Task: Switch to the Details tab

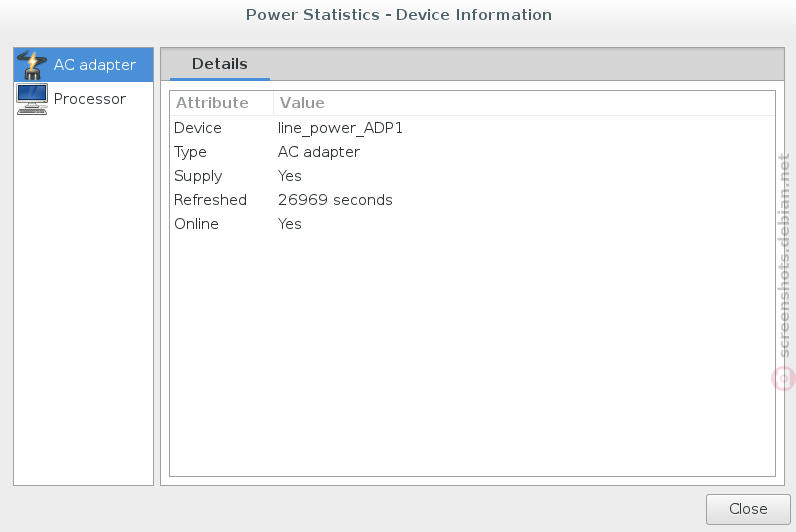Action: pyautogui.click(x=220, y=64)
